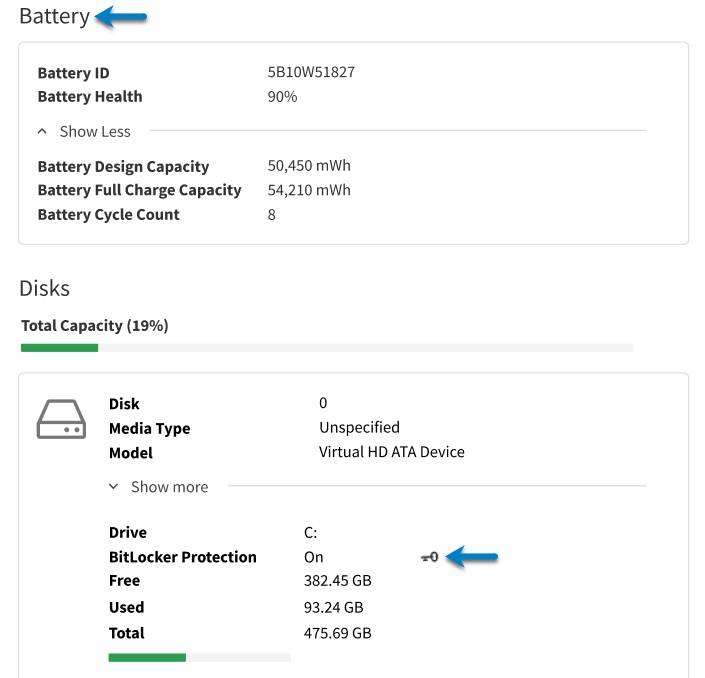Click the BitLocker Protection On status

pyautogui.click(x=313, y=558)
